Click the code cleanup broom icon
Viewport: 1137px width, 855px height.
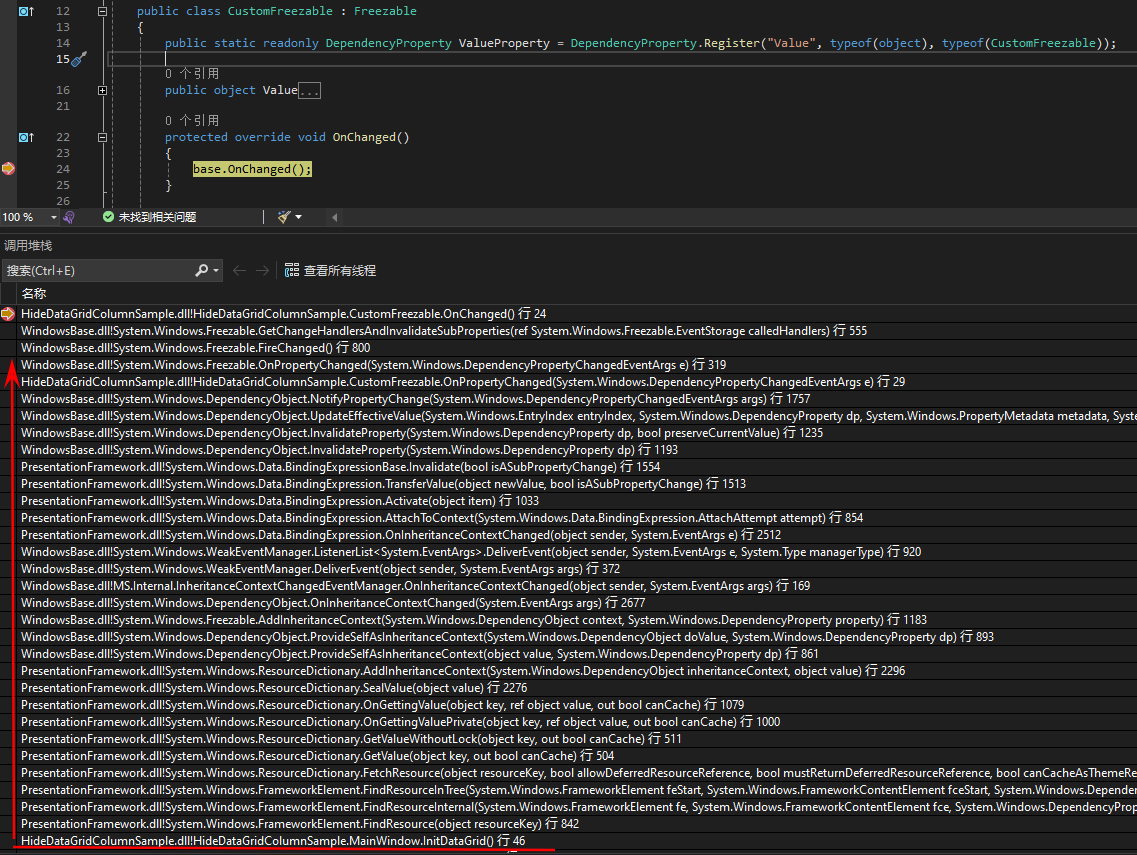point(284,217)
